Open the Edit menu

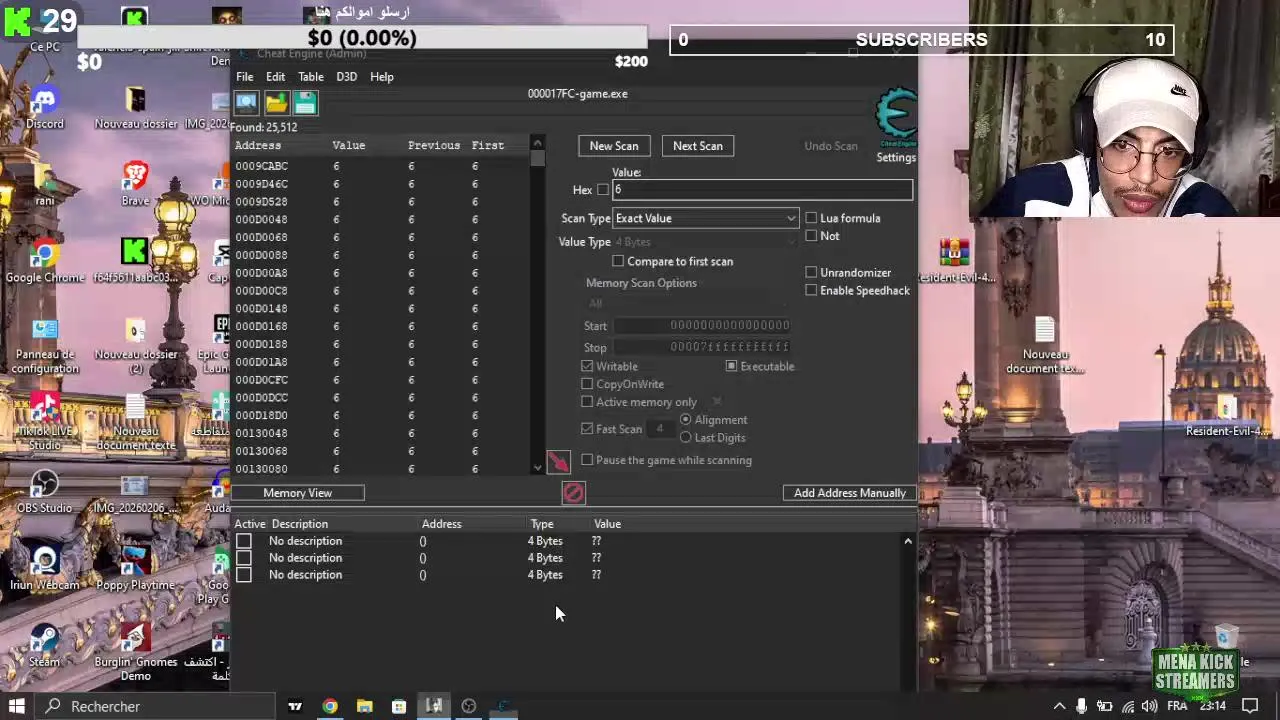pyautogui.click(x=275, y=77)
